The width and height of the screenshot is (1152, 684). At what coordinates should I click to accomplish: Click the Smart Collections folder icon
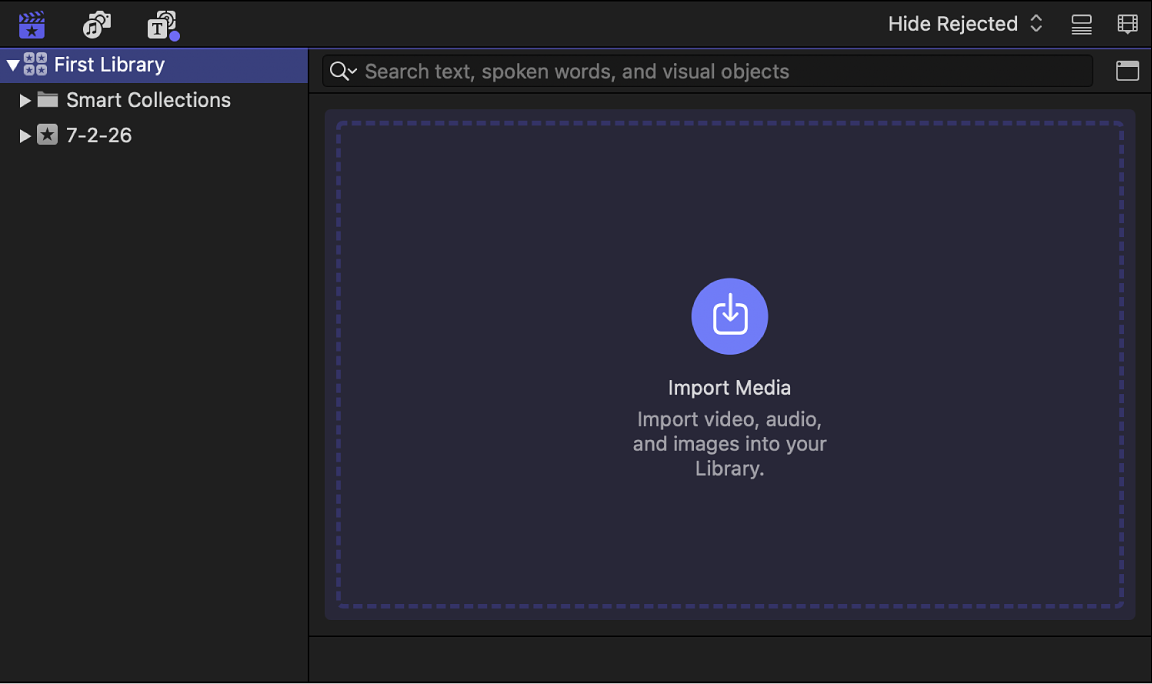(x=48, y=99)
